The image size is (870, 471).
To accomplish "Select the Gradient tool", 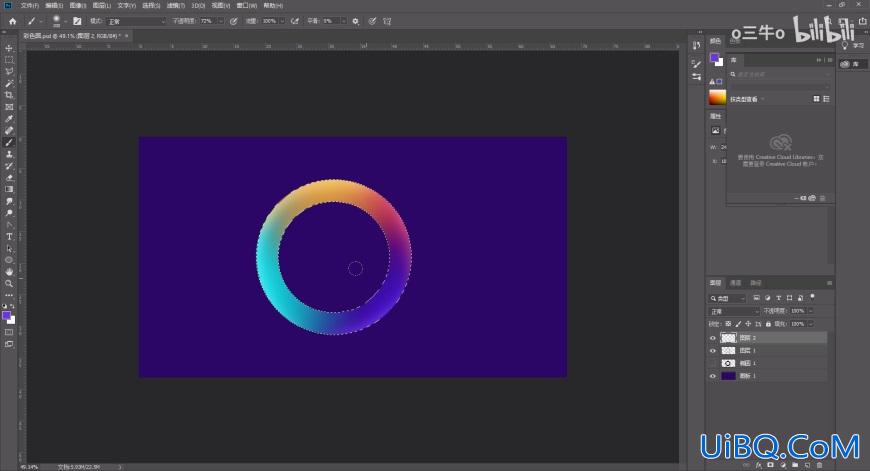I will pos(9,189).
